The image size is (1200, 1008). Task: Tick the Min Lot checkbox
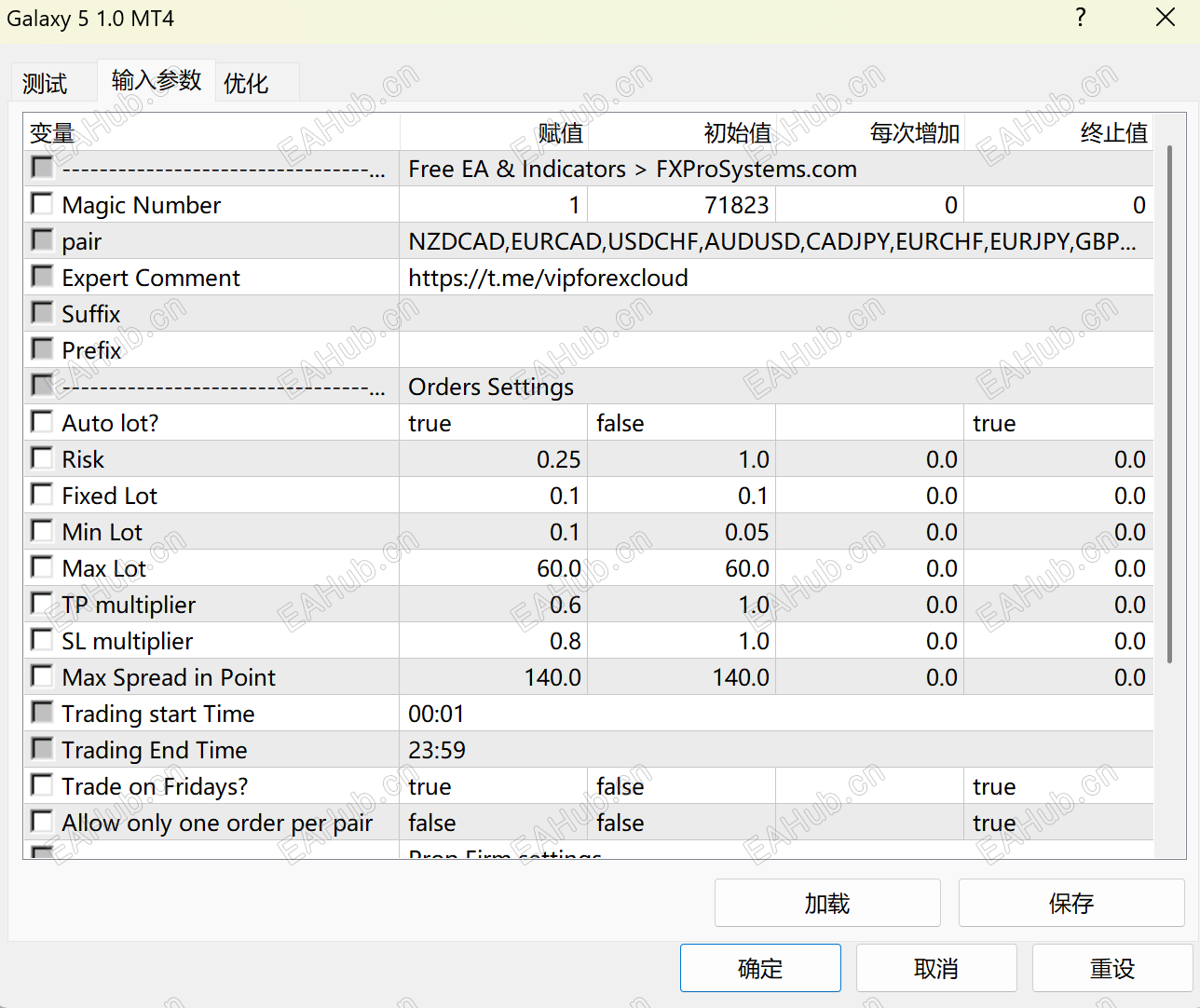[x=42, y=530]
